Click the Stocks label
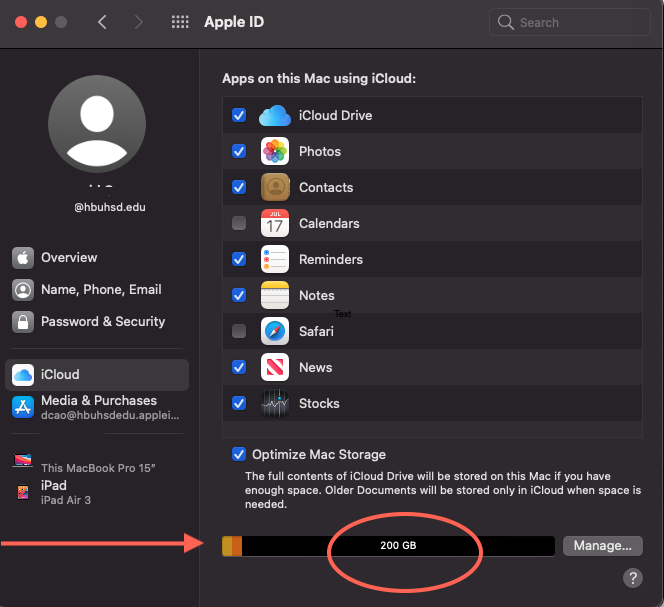664x607 pixels. click(319, 403)
